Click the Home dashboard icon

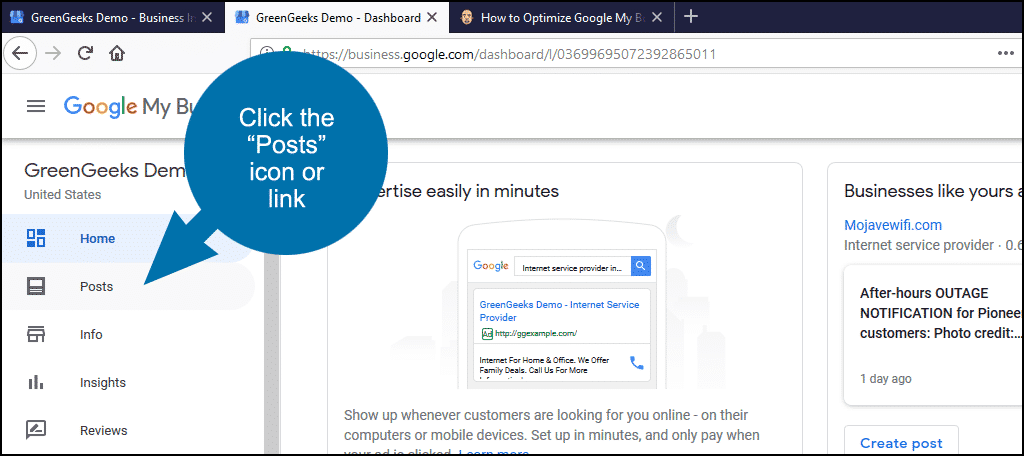pos(35,238)
